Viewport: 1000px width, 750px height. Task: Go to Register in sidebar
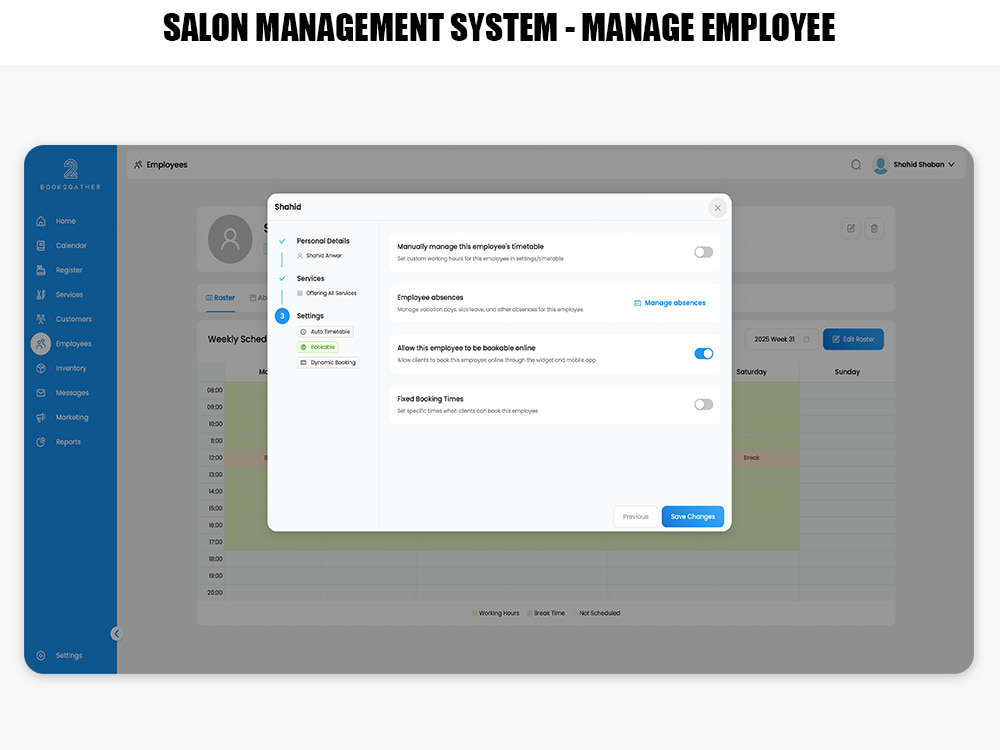pos(68,270)
